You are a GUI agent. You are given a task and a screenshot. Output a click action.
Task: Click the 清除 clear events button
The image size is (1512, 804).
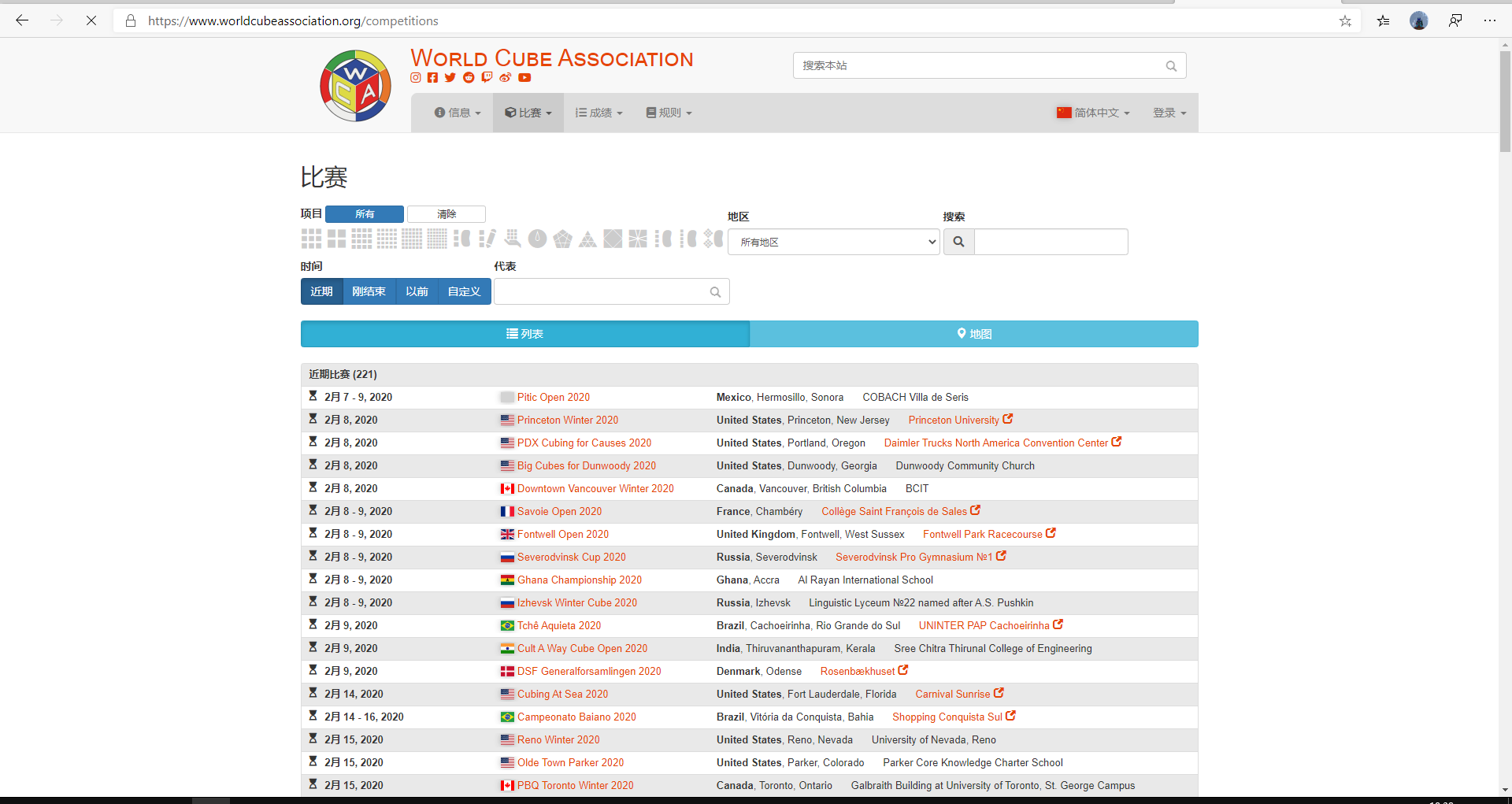pos(447,214)
